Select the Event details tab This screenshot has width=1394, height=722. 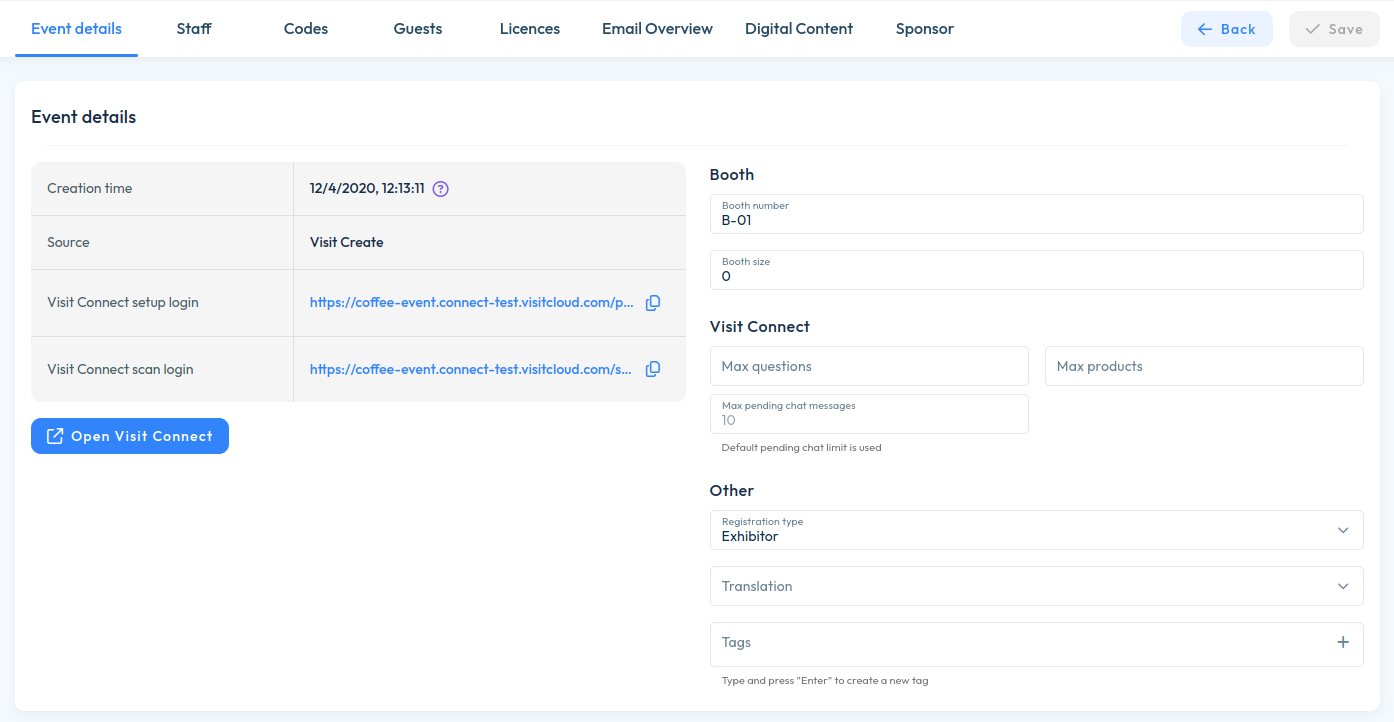77,29
